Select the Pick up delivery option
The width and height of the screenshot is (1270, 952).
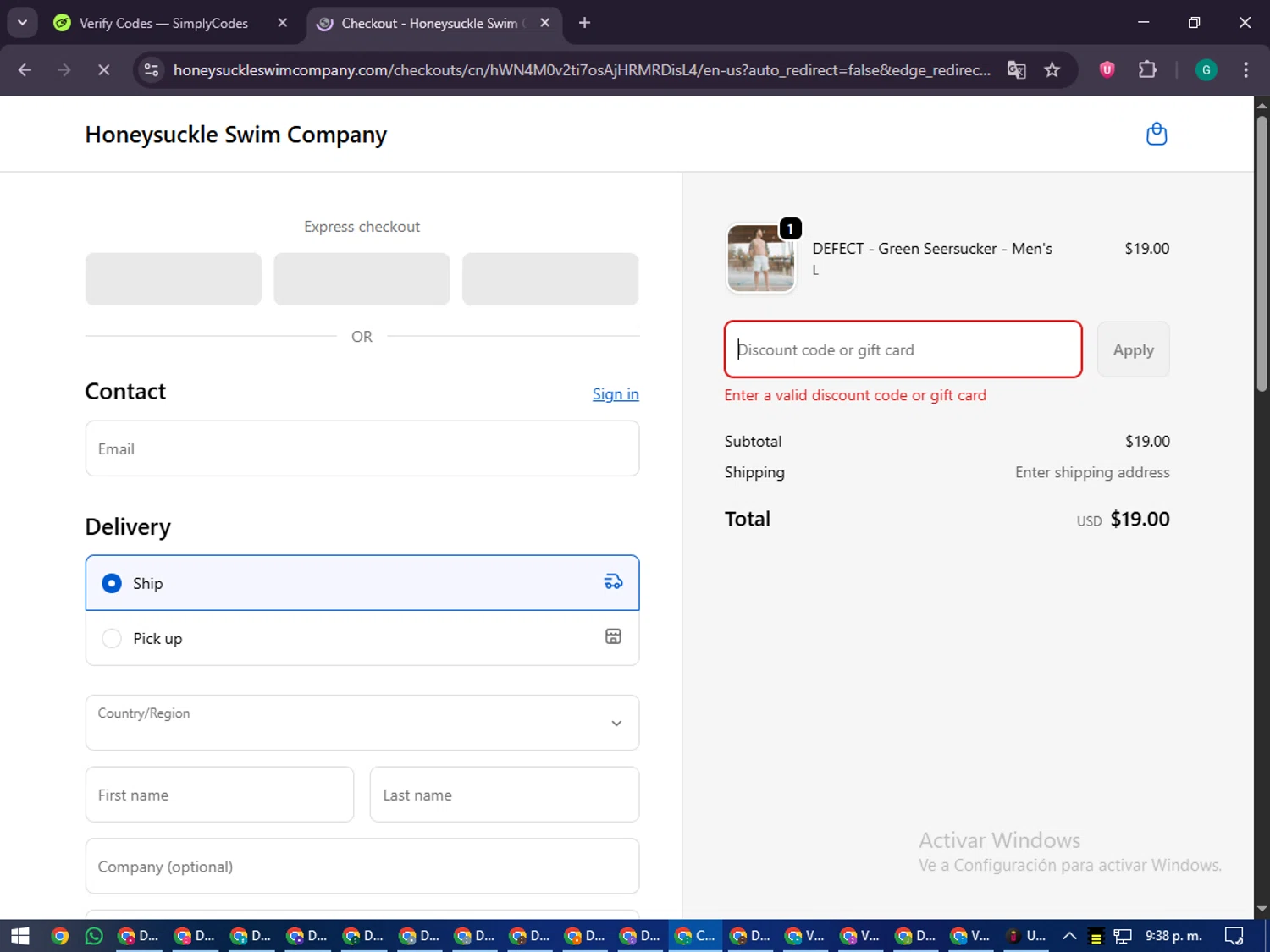pyautogui.click(x=112, y=638)
